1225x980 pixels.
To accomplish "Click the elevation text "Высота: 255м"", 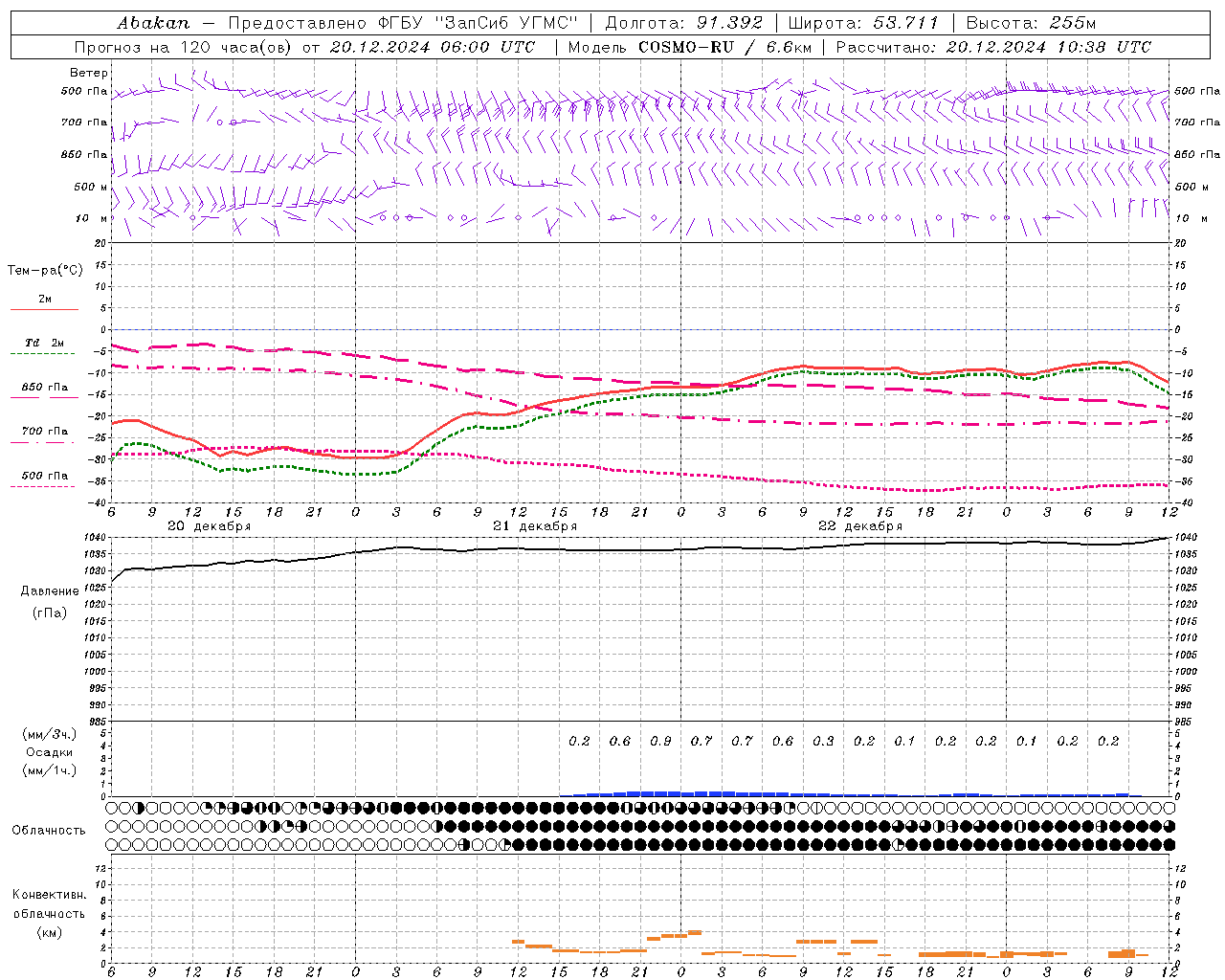I will click(1031, 22).
